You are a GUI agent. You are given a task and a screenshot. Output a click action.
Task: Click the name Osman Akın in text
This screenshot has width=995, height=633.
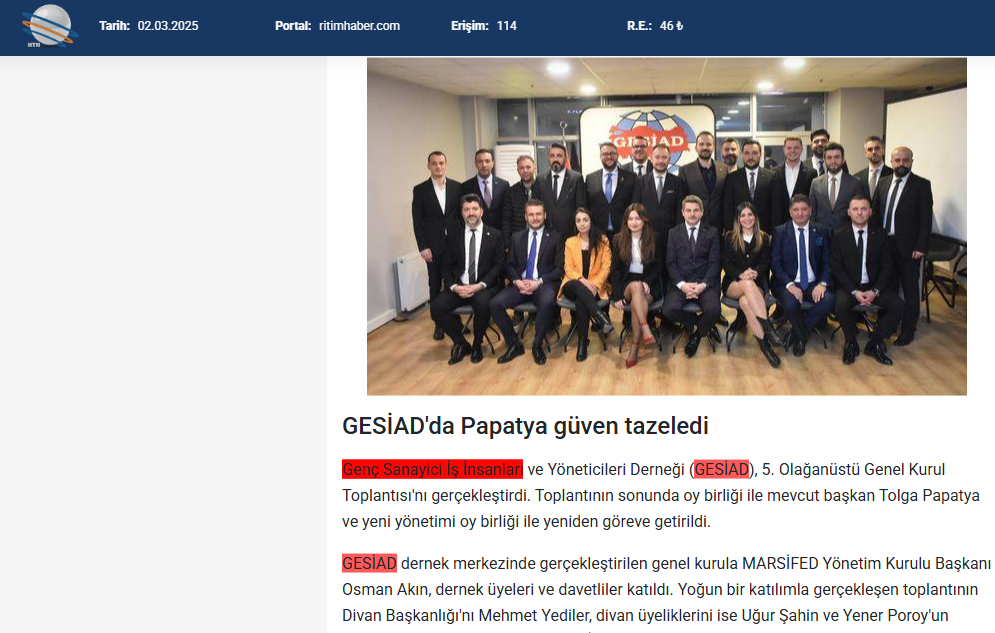pos(386,589)
